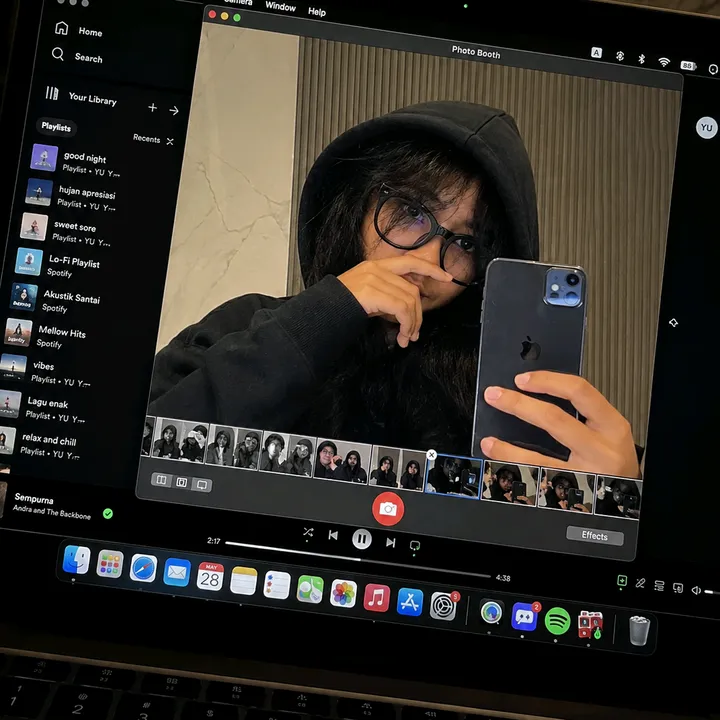This screenshot has width=720, height=720.
Task: Open Spotify Search
Action: [77, 56]
